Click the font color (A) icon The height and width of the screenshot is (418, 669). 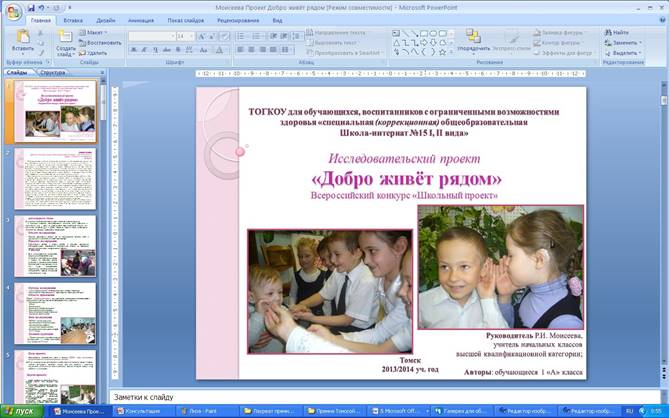click(219, 50)
